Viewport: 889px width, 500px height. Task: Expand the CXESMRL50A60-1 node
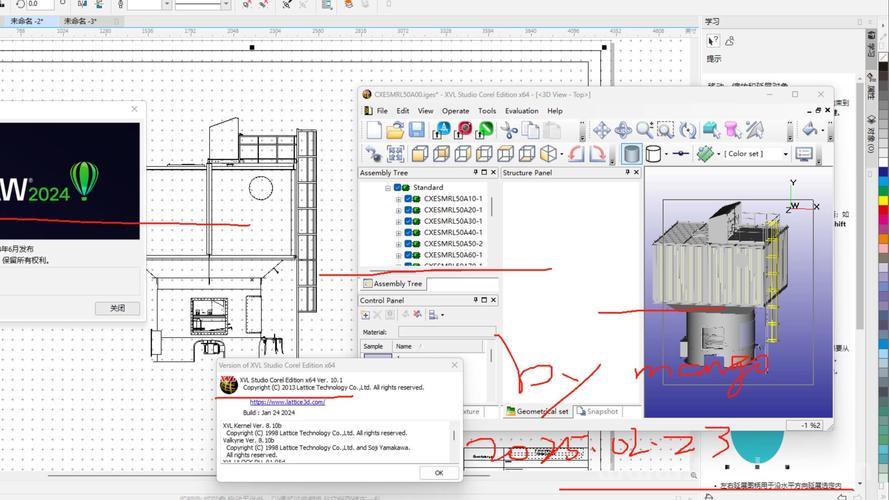coord(398,256)
